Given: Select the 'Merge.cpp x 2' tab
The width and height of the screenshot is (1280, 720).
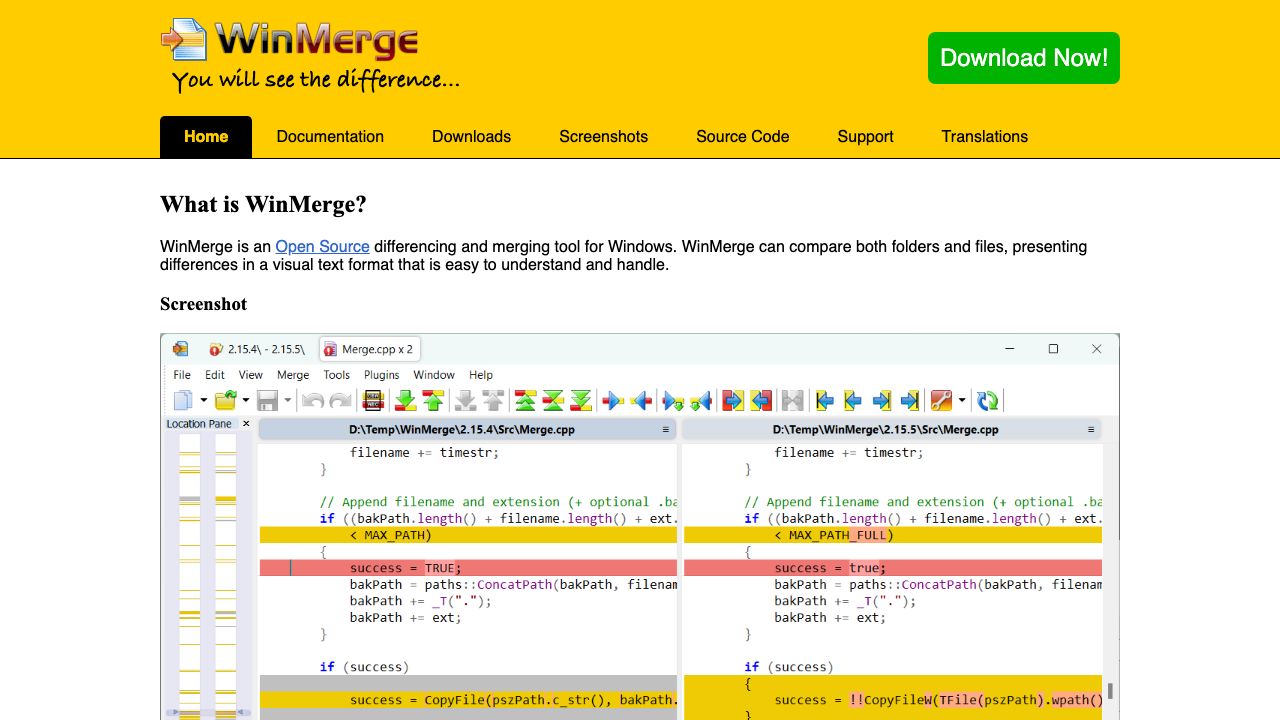Looking at the screenshot, I should pyautogui.click(x=369, y=349).
